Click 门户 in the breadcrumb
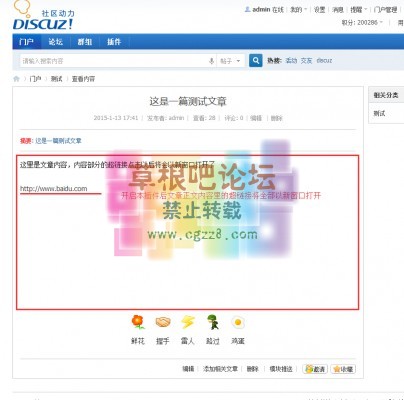404x400 pixels. pos(35,79)
